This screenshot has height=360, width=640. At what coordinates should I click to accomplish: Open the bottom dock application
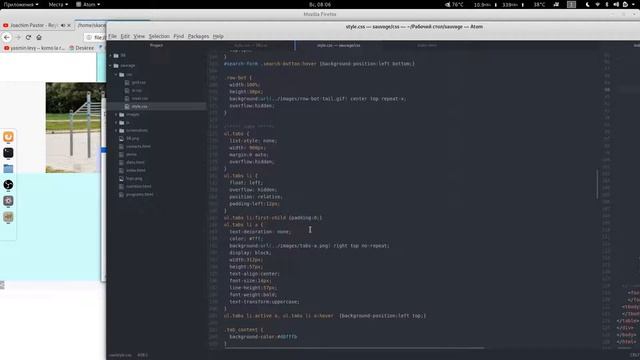pyautogui.click(x=8, y=217)
